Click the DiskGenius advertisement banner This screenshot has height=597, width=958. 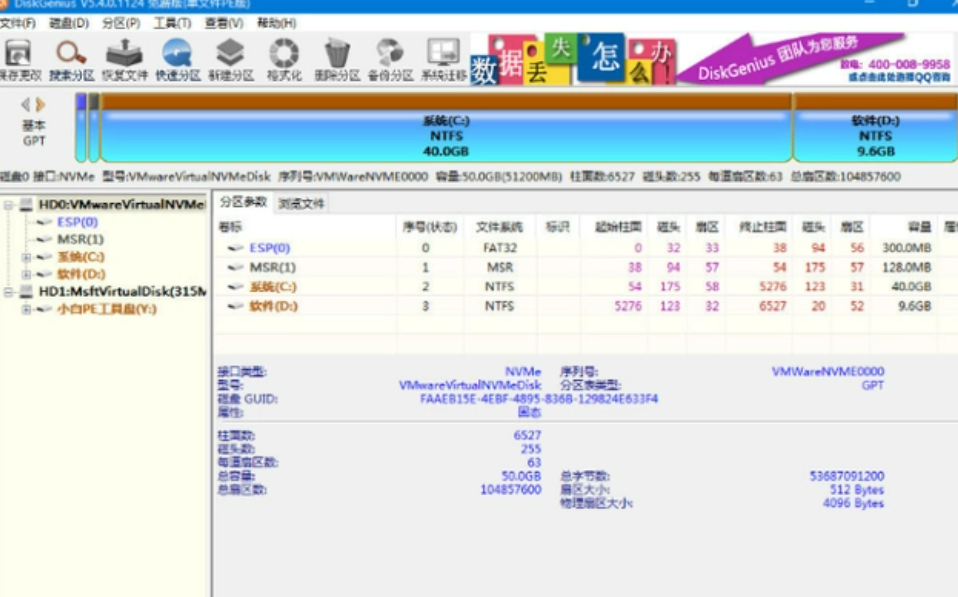click(713, 59)
